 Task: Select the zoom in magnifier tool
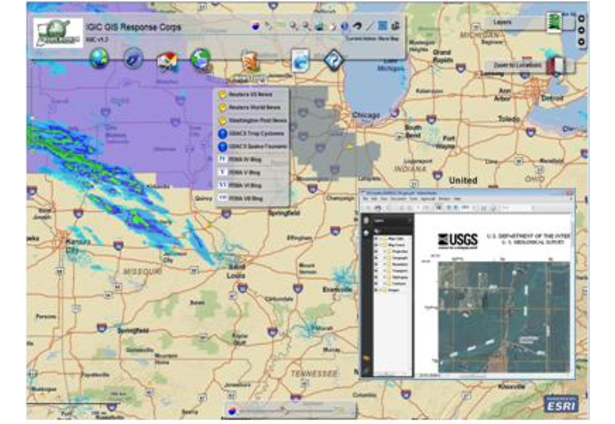(293, 26)
